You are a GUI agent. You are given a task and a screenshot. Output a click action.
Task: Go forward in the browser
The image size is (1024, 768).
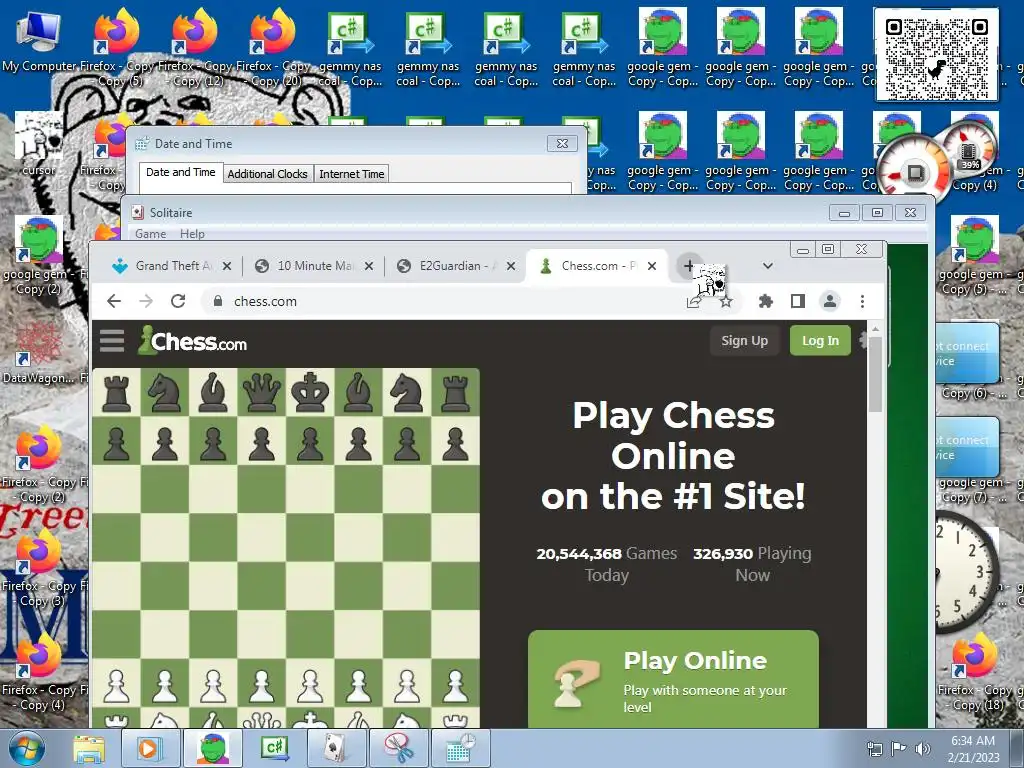pos(146,301)
